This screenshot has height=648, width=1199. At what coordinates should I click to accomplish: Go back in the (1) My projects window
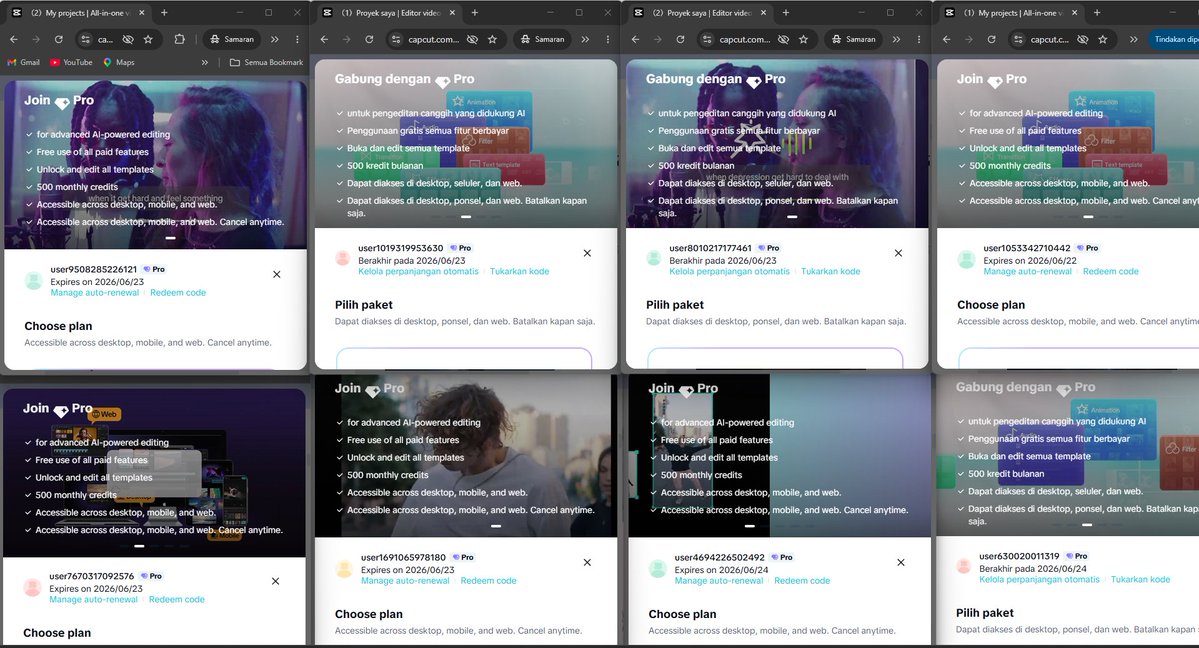click(x=947, y=39)
